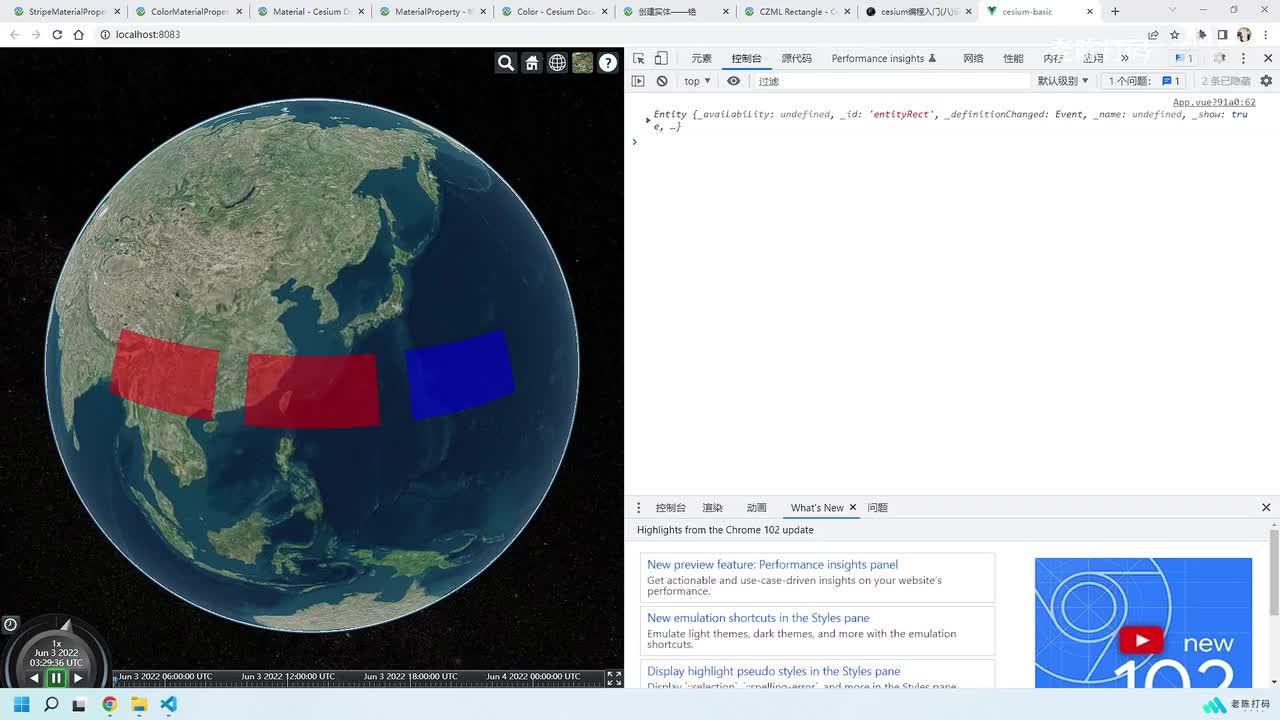Open the Cesium geocoder search
Screen dimensions: 1280x720
pos(506,63)
